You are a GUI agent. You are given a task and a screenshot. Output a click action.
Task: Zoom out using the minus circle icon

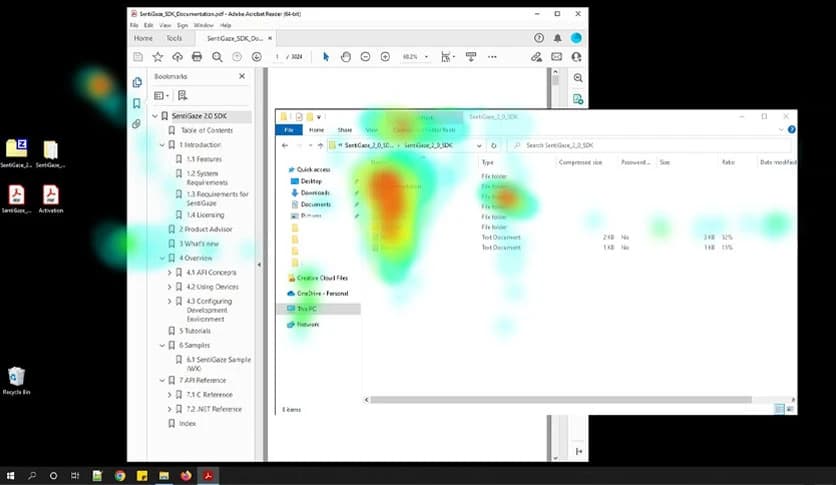(365, 56)
